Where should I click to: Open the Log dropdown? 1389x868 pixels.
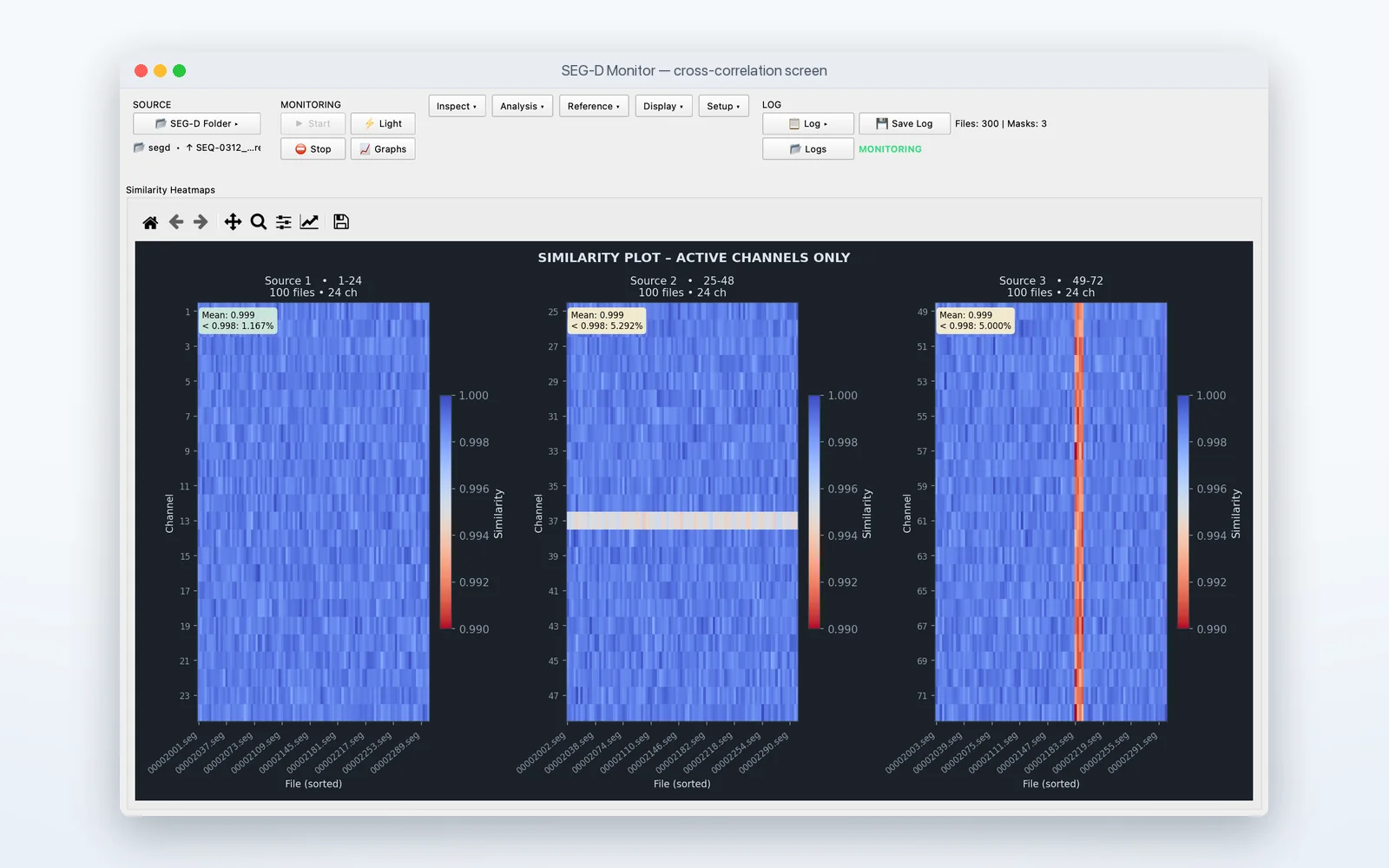tap(808, 124)
